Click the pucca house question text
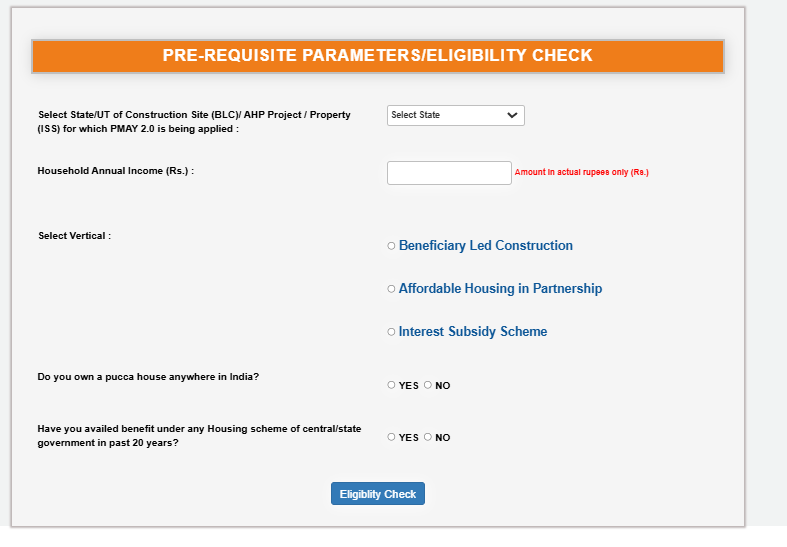This screenshot has height=547, width=787. point(148,377)
